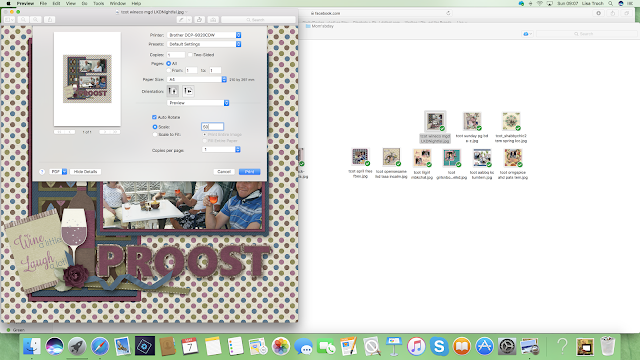
Task: Open the Copies per page dropdown
Action: (x=221, y=150)
